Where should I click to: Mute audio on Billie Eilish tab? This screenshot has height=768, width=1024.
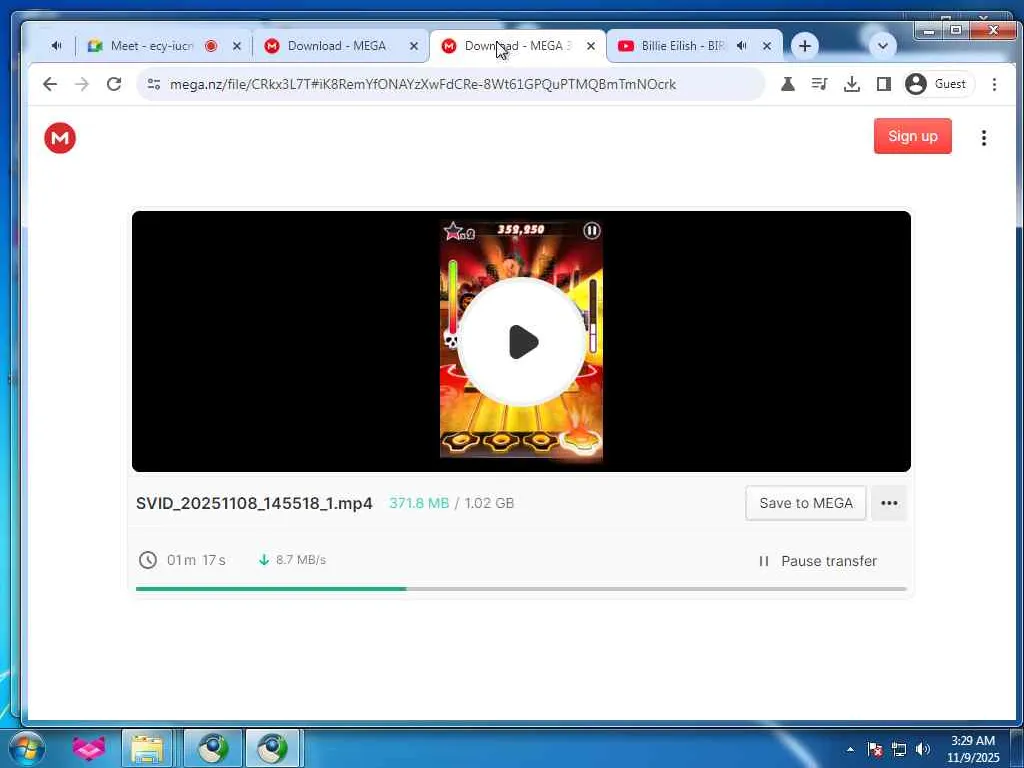pyautogui.click(x=742, y=46)
